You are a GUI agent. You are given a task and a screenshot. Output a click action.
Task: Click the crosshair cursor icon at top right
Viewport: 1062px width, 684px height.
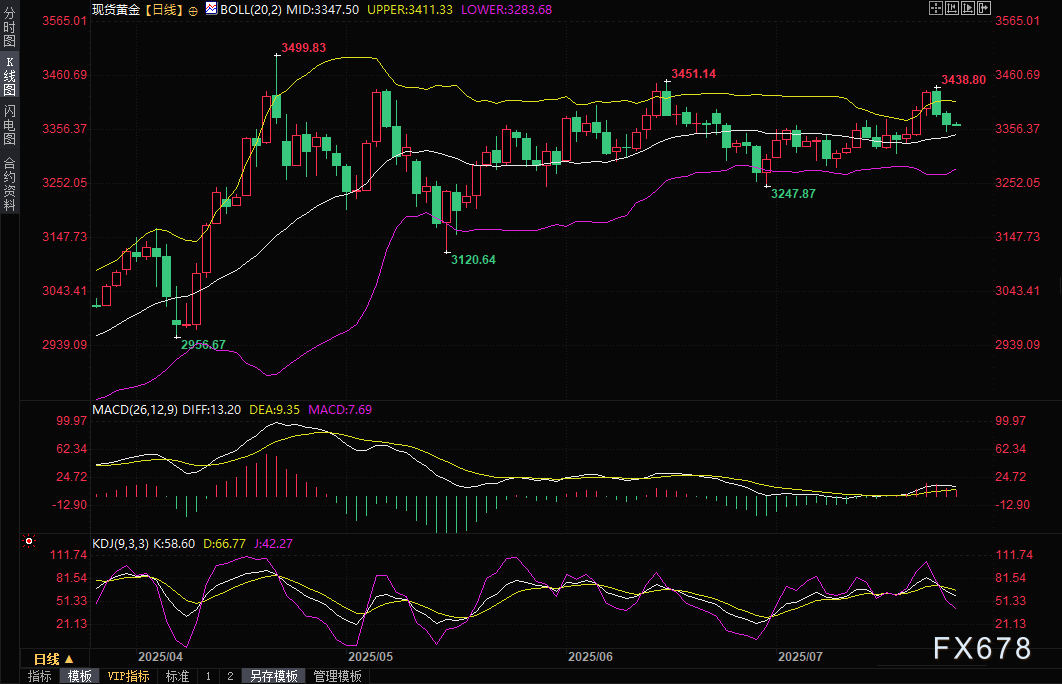pos(936,8)
